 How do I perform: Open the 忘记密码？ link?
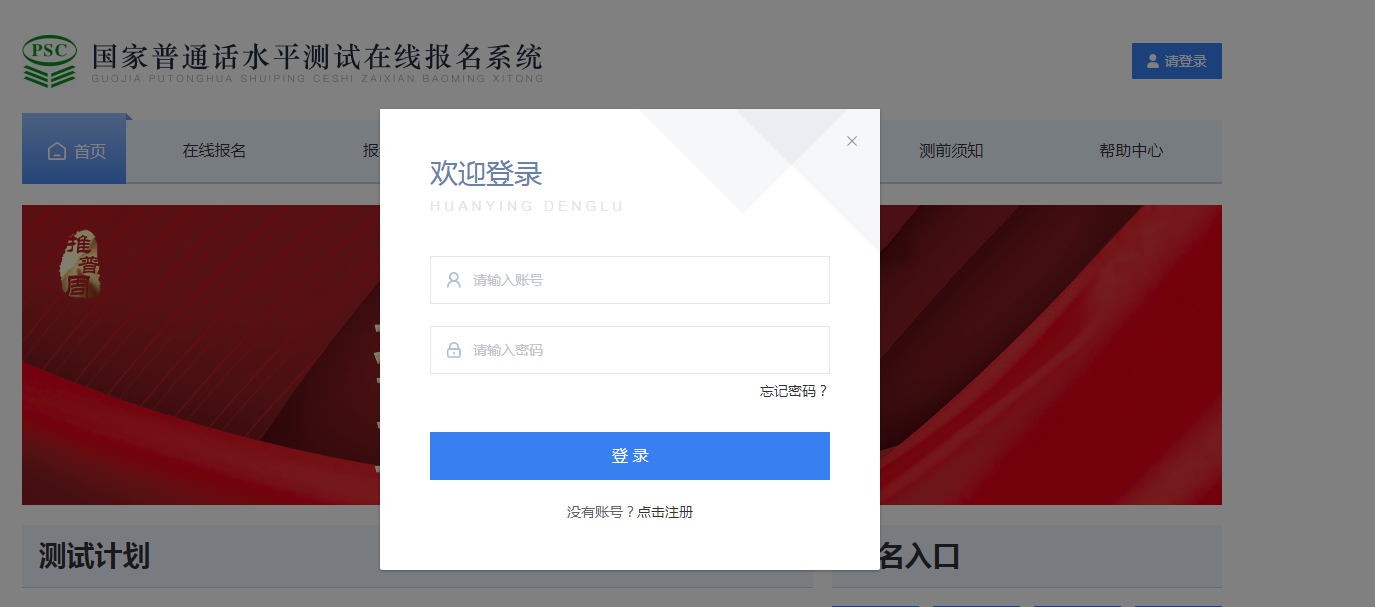tap(794, 391)
